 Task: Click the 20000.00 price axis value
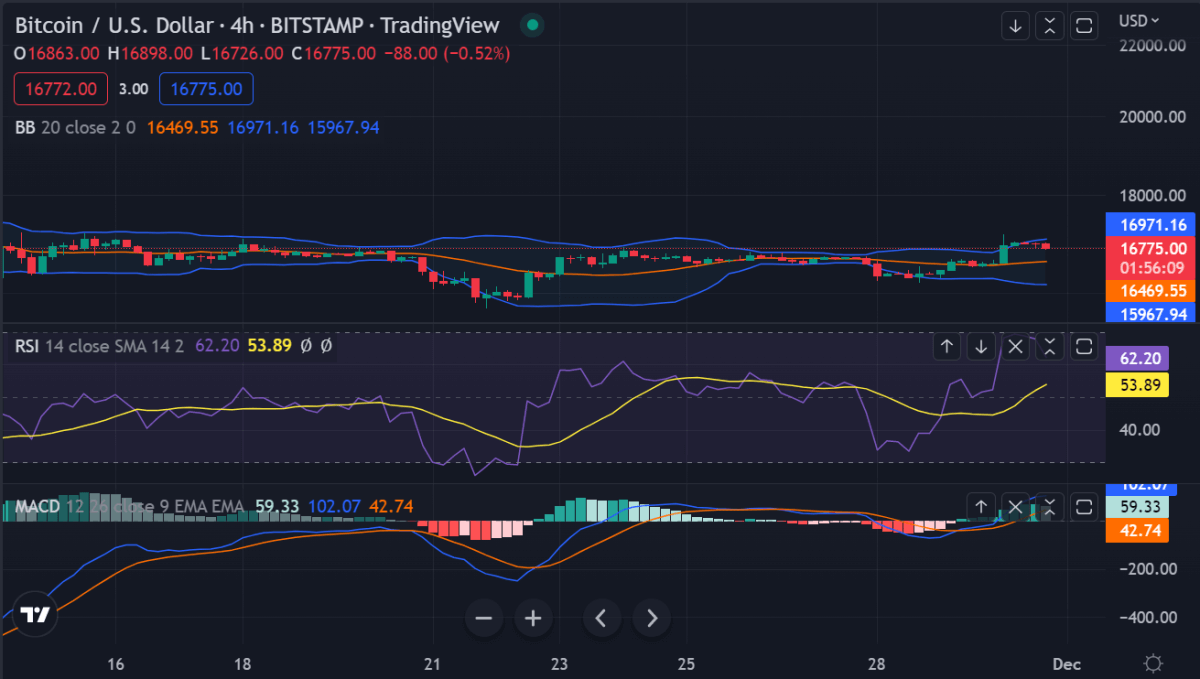coord(1153,117)
